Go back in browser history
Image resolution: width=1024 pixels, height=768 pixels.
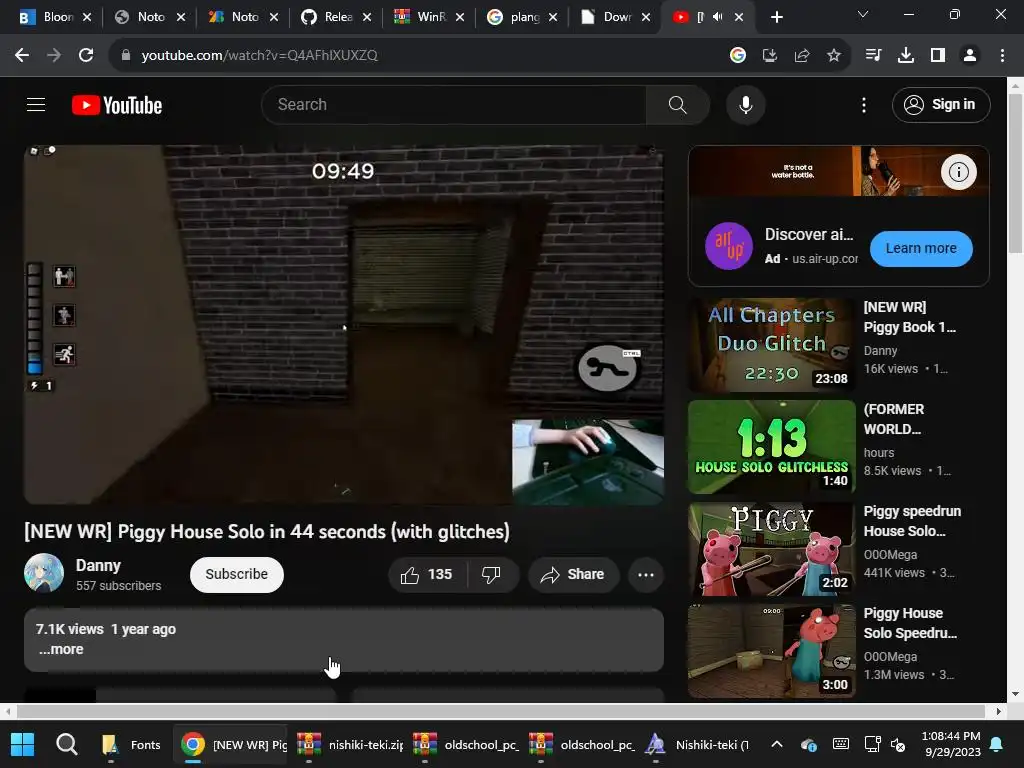(22, 56)
